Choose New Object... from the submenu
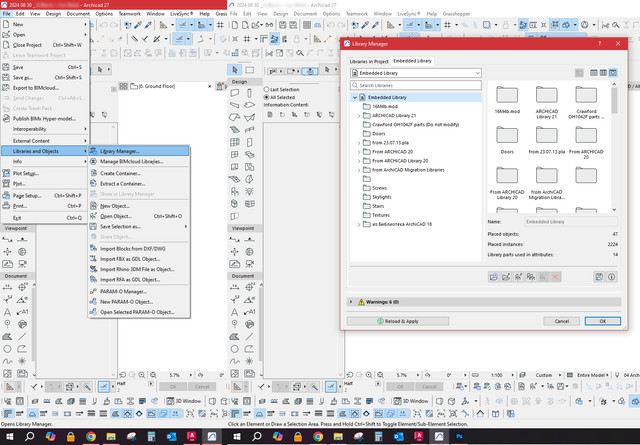Viewport: 640px width, 445px height. pyautogui.click(x=139, y=206)
